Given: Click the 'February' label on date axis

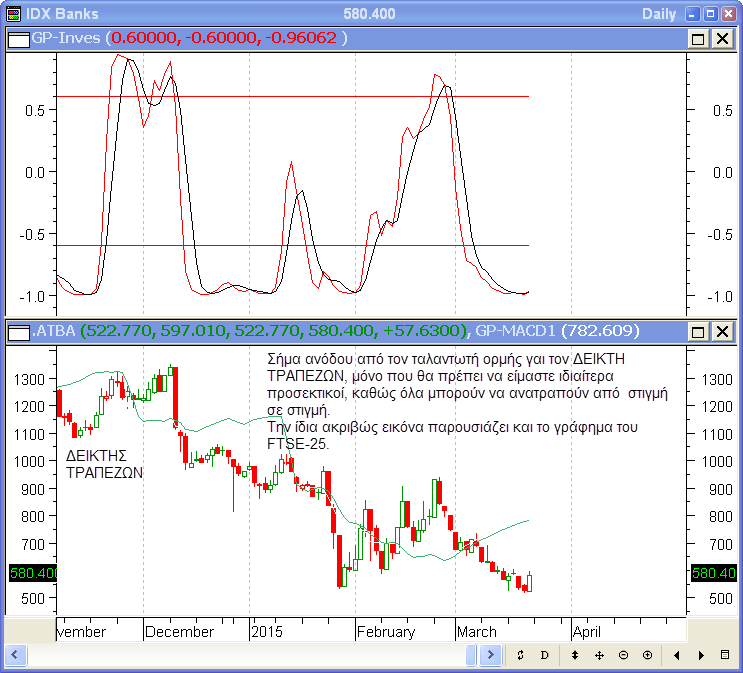Looking at the screenshot, I should point(386,632).
